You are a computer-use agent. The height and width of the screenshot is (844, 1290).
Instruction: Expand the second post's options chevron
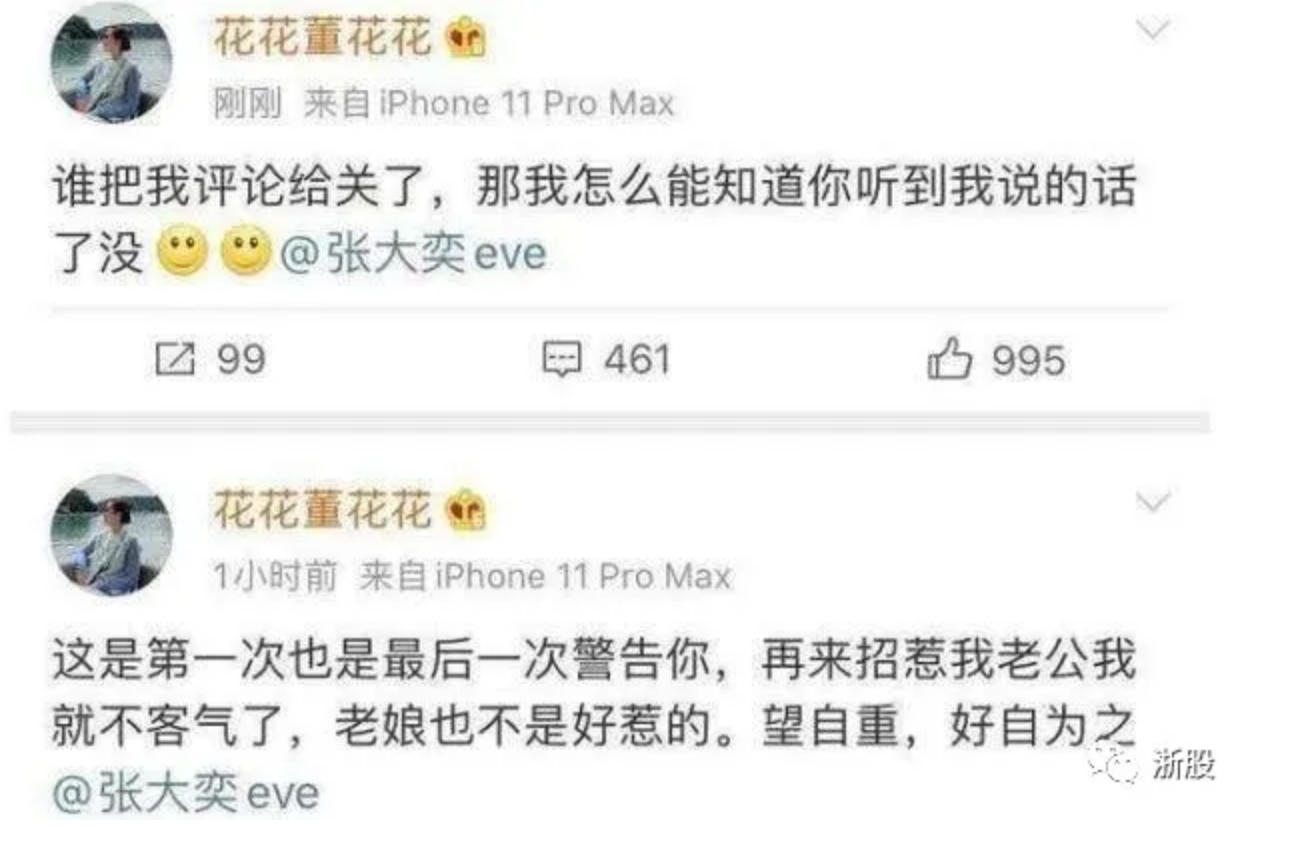(x=1153, y=501)
